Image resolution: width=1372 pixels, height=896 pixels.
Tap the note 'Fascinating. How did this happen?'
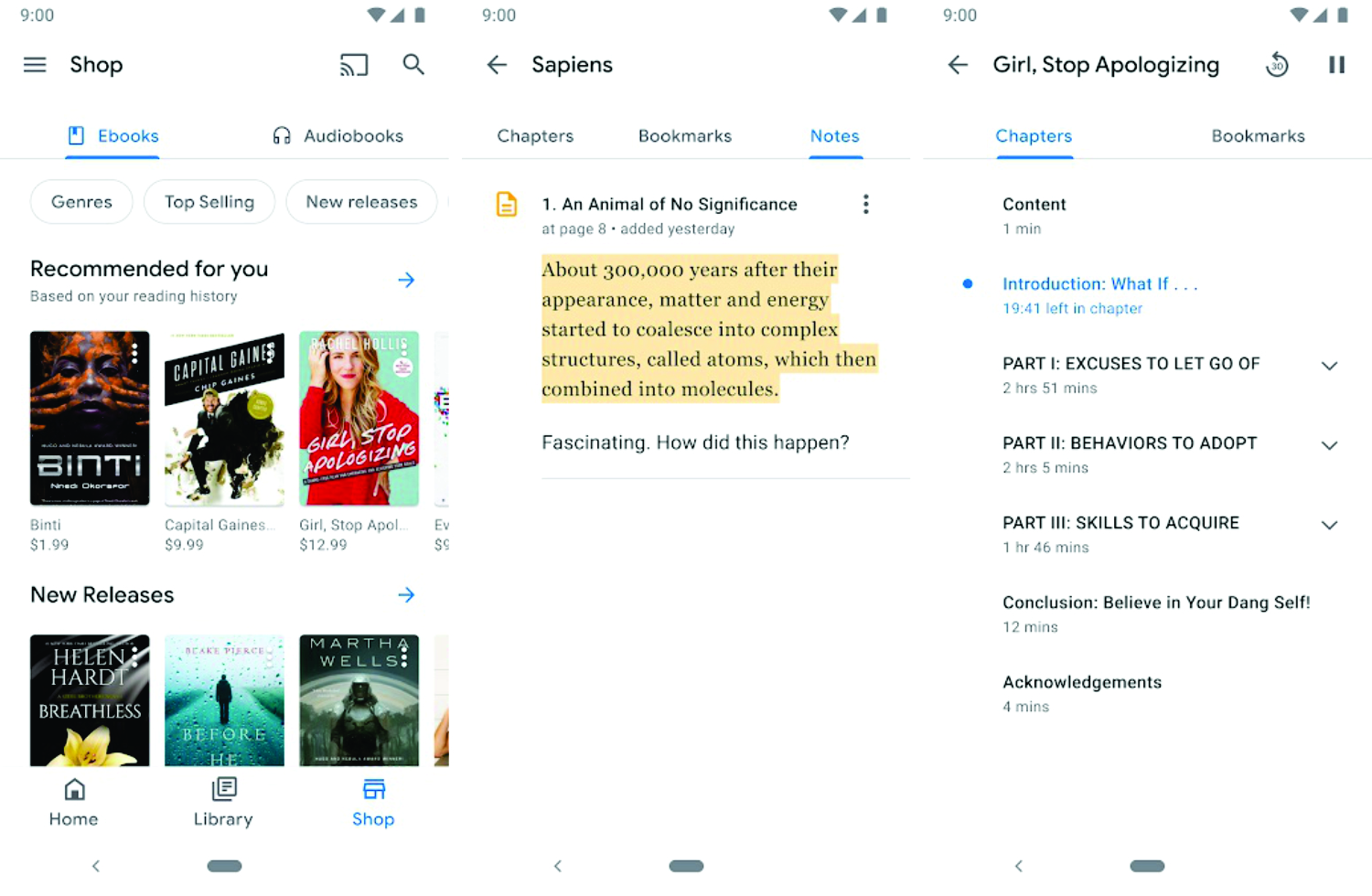695,443
